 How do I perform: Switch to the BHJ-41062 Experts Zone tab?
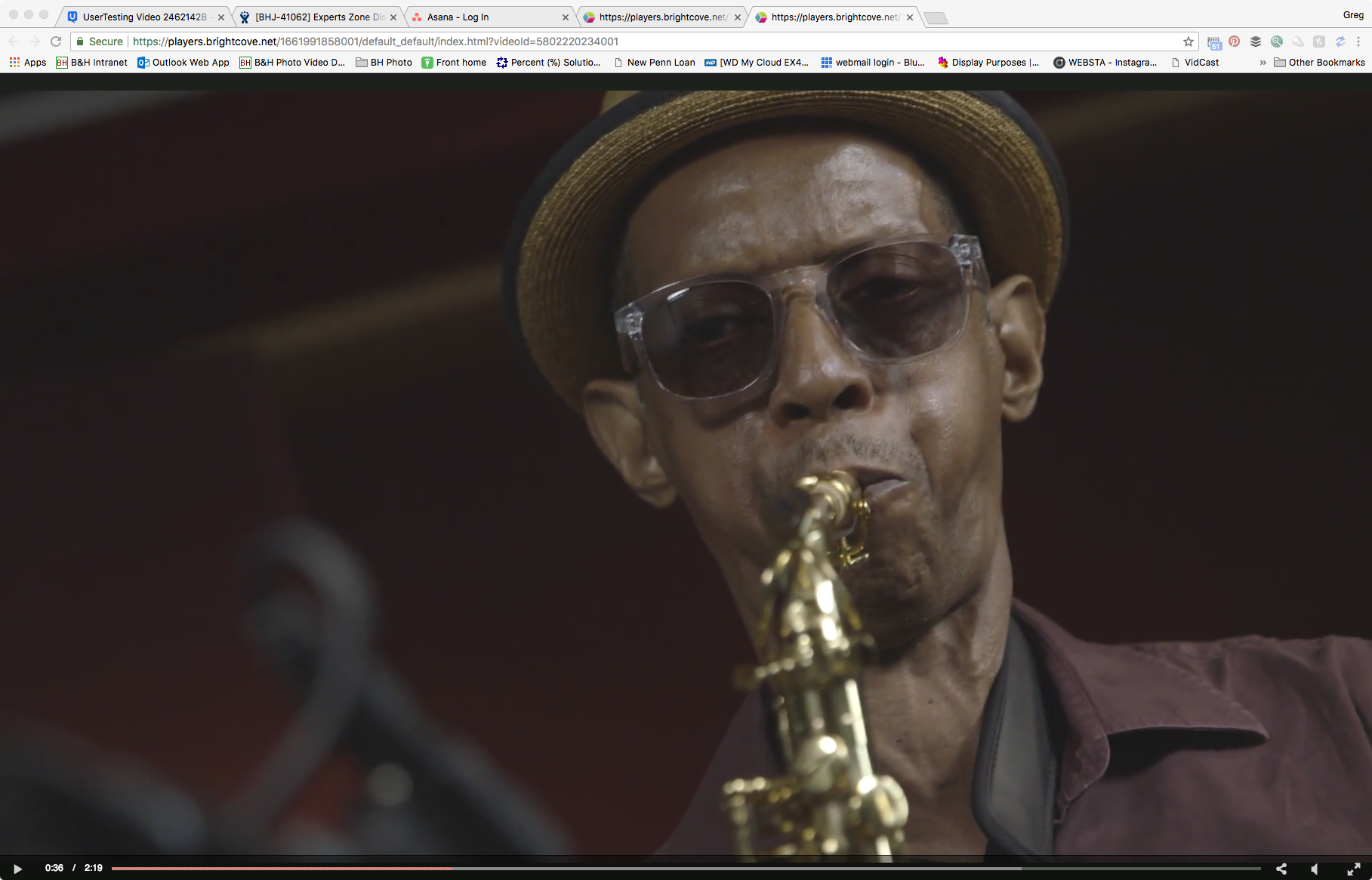point(317,17)
